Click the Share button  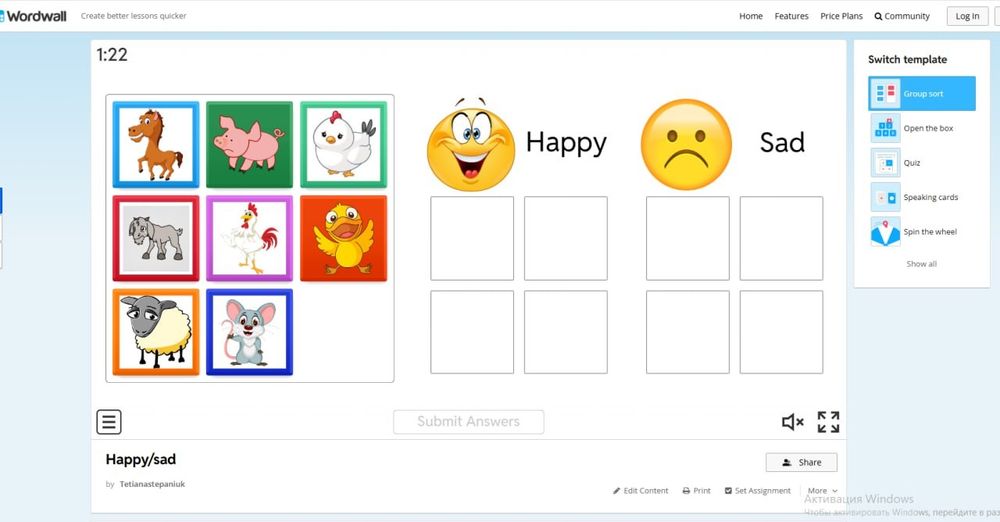tap(802, 463)
